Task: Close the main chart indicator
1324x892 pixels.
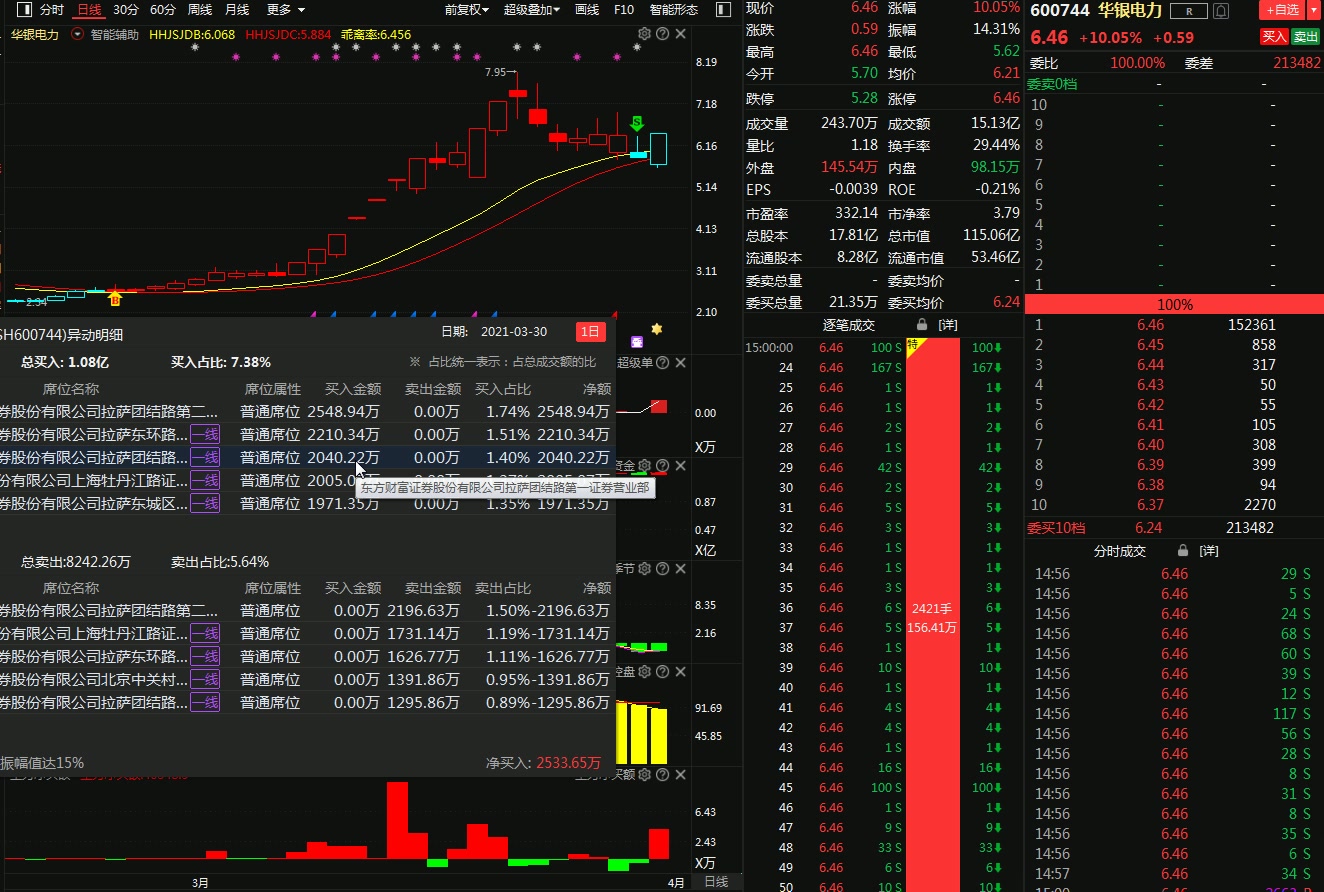Action: (680, 34)
